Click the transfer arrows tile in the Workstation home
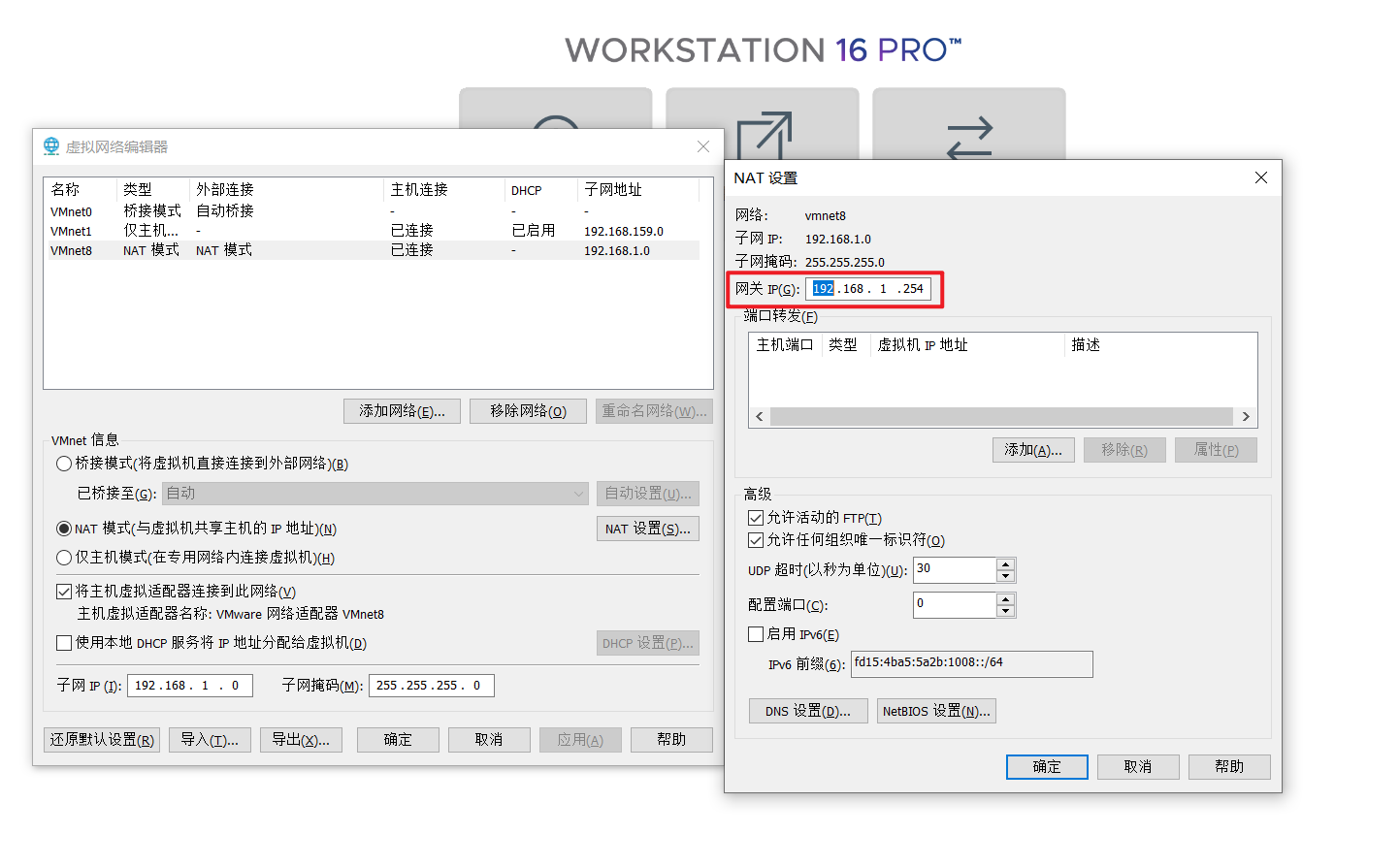1400x867 pixels. [969, 124]
